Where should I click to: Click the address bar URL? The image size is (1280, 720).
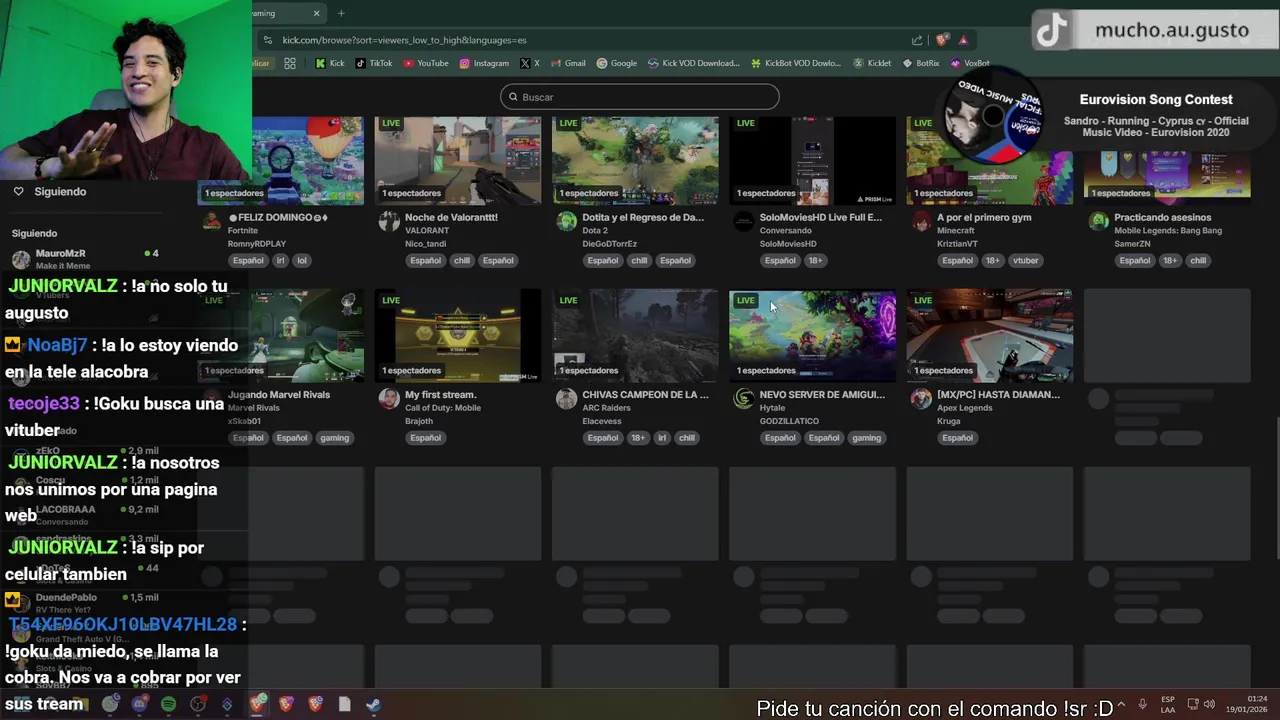[x=404, y=40]
